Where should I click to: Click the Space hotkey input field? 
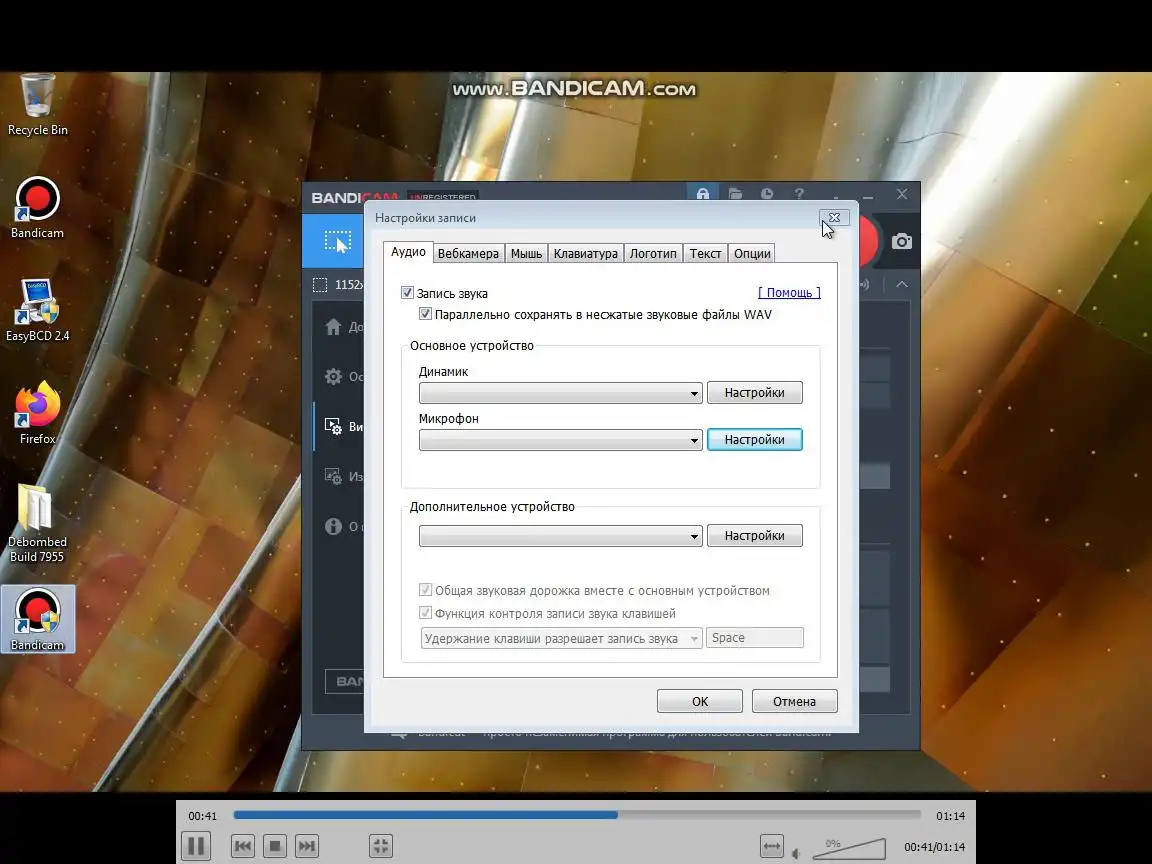(x=755, y=638)
